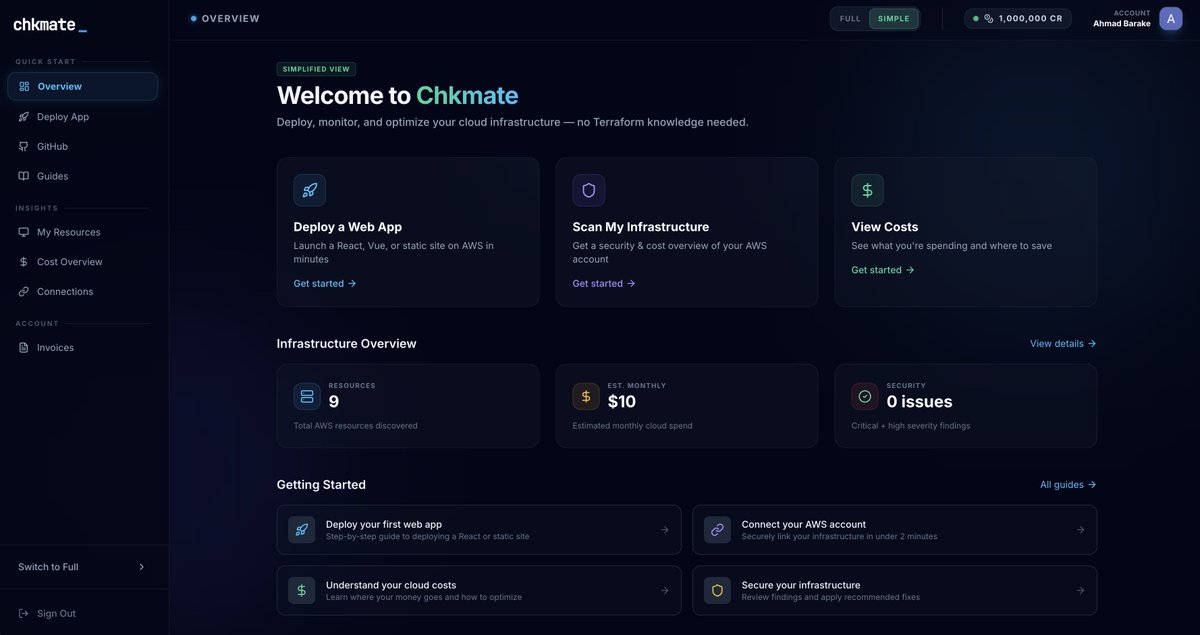Click the Sign Out arrow icon
Viewport: 1200px width, 635px height.
click(x=24, y=613)
